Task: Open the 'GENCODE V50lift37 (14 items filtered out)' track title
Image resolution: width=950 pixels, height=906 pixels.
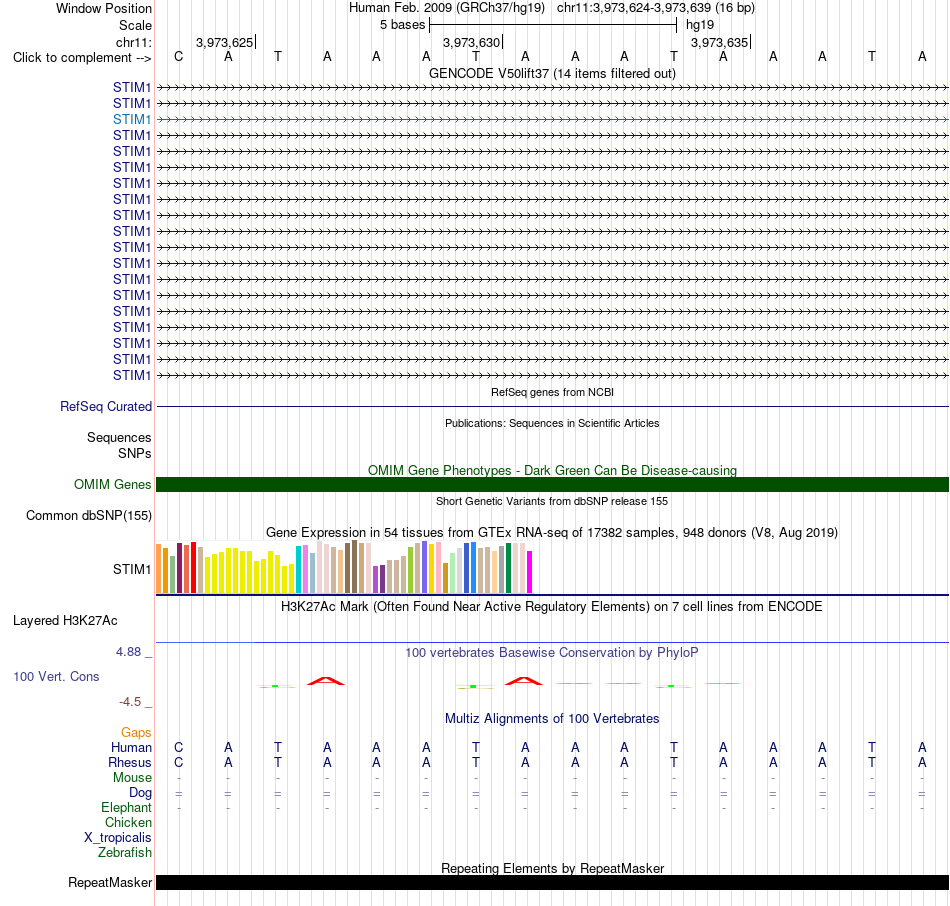Action: (552, 73)
